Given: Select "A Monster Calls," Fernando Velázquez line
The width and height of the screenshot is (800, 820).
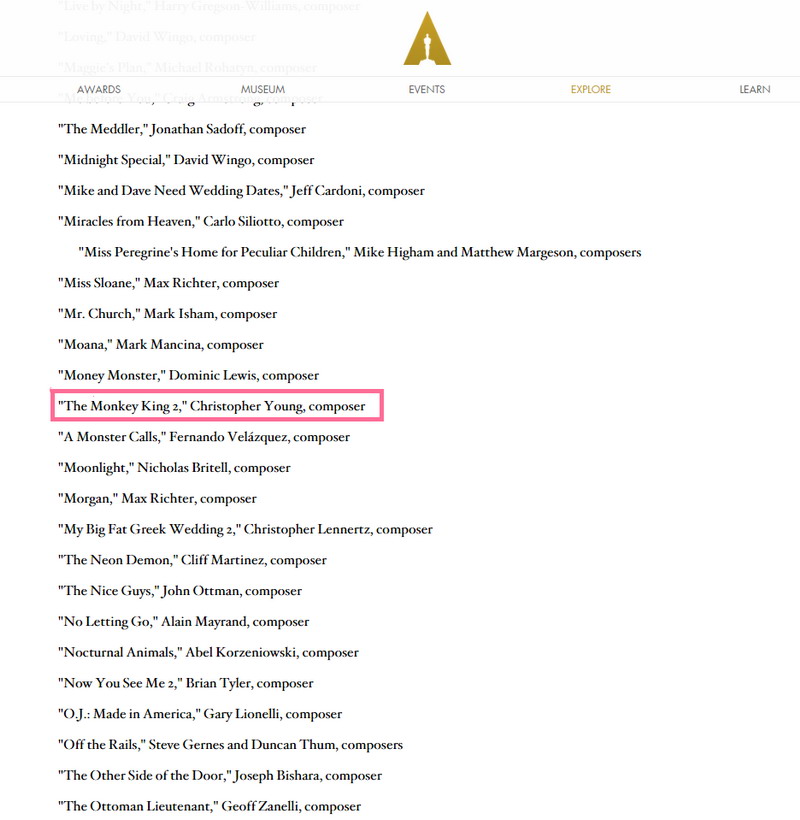Looking at the screenshot, I should coord(204,437).
